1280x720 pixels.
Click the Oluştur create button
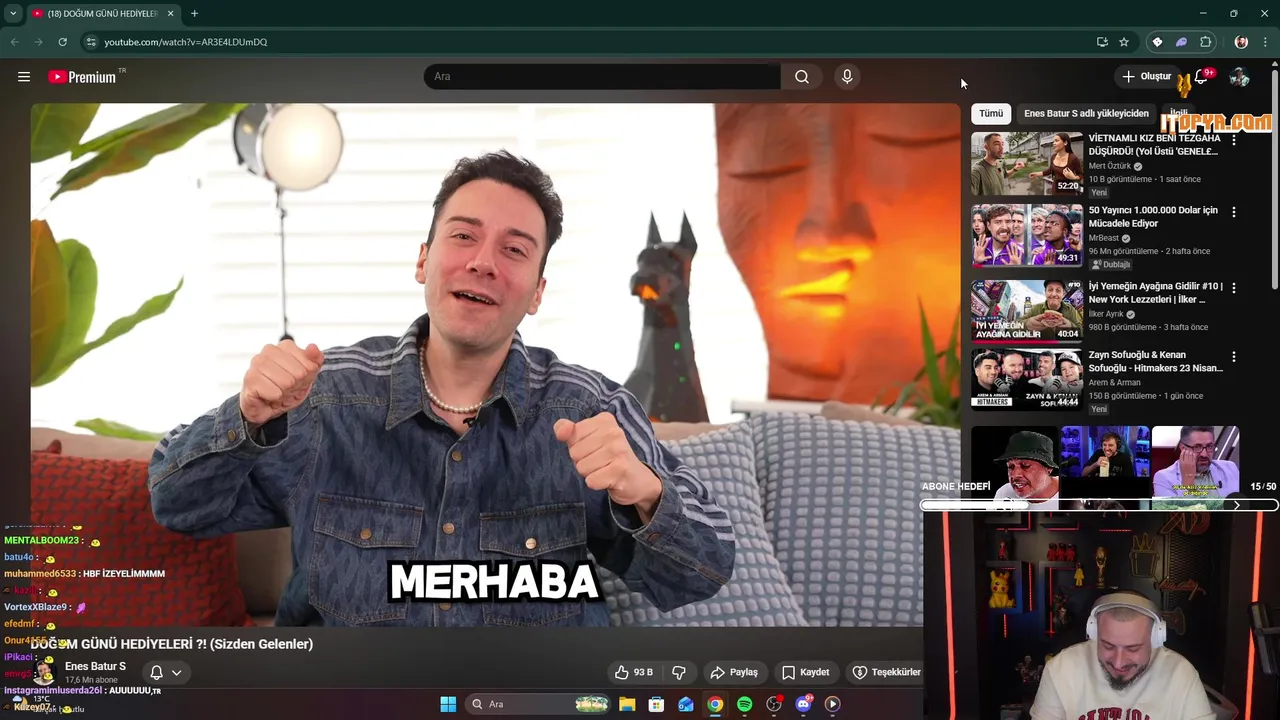click(1146, 77)
